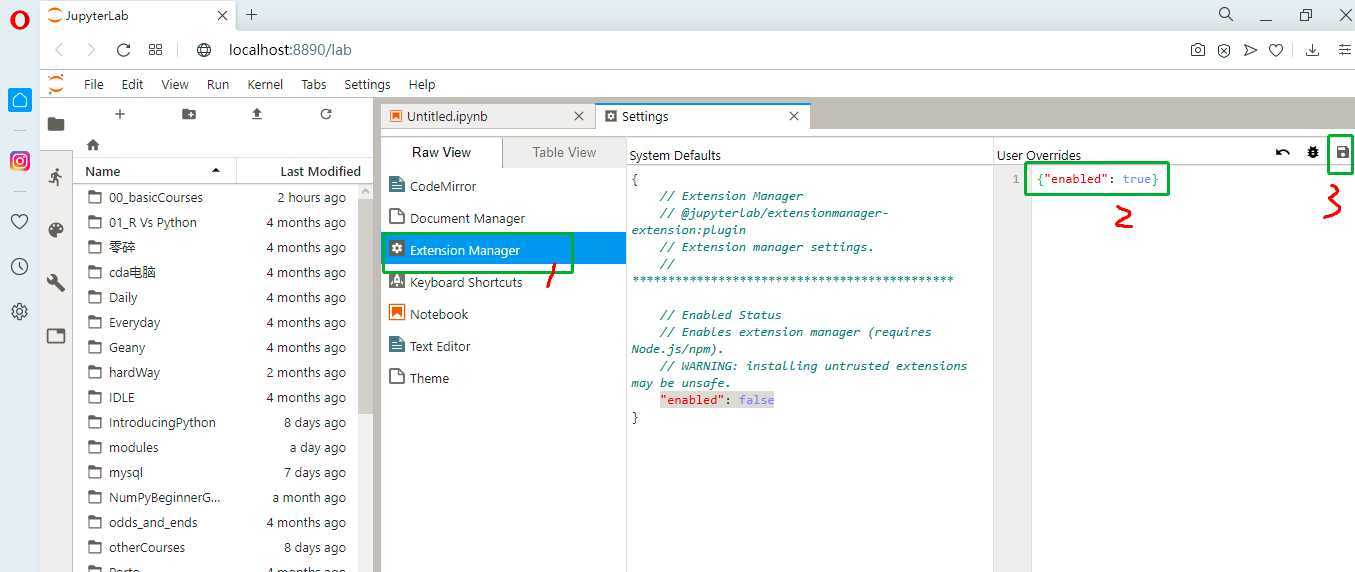This screenshot has width=1355, height=572.
Task: Select the Daily folder
Action: (x=217, y=297)
